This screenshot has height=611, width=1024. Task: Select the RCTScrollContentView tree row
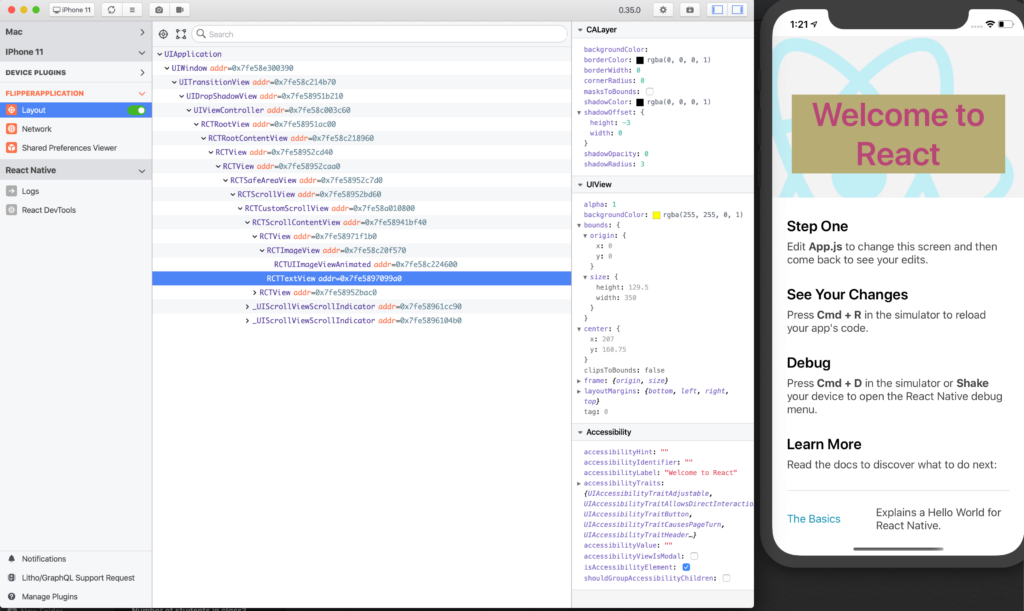pyautogui.click(x=362, y=223)
